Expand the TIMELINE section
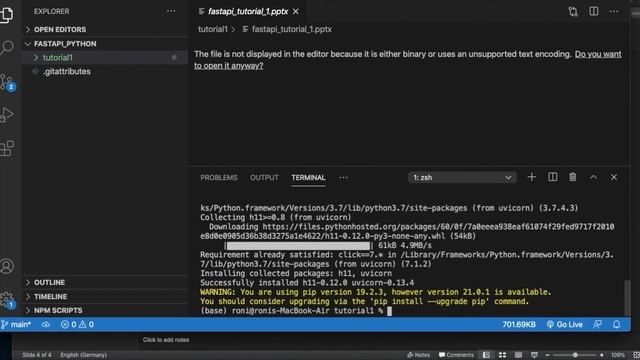The height and width of the screenshot is (360, 640). tap(104, 297)
